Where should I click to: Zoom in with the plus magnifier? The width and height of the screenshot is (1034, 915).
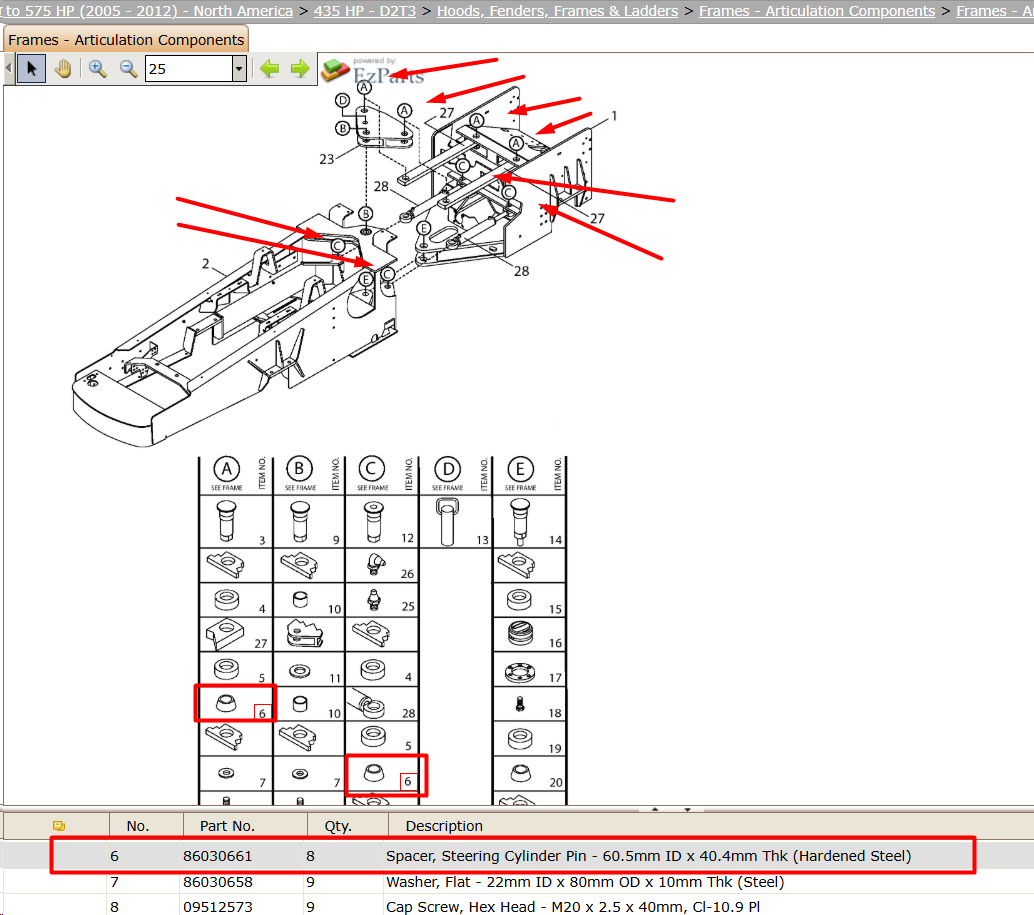(98, 69)
